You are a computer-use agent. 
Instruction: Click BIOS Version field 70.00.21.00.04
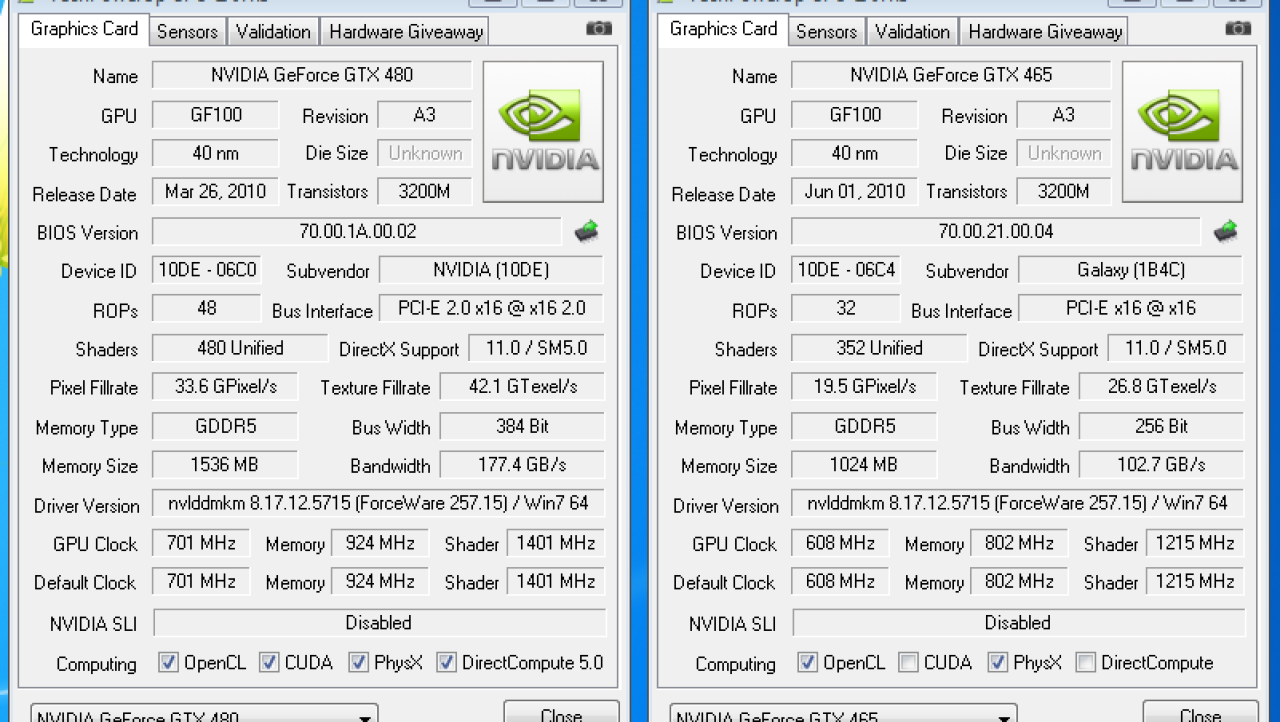click(x=996, y=232)
